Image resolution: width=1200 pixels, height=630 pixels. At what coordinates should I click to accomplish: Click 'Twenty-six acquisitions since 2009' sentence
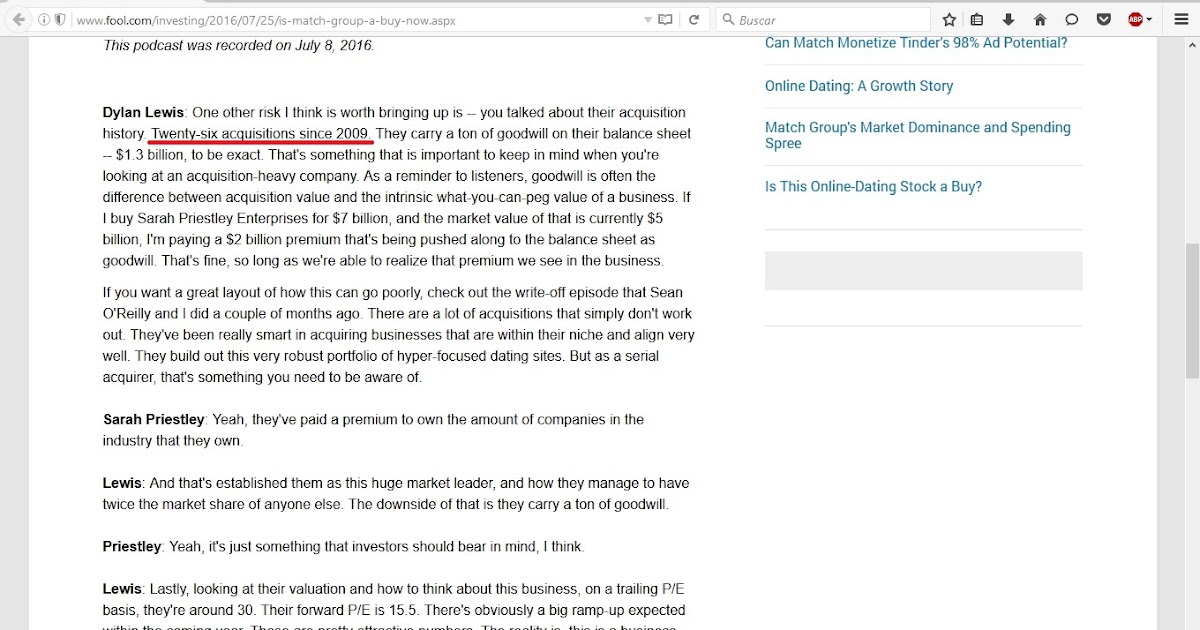click(262, 133)
